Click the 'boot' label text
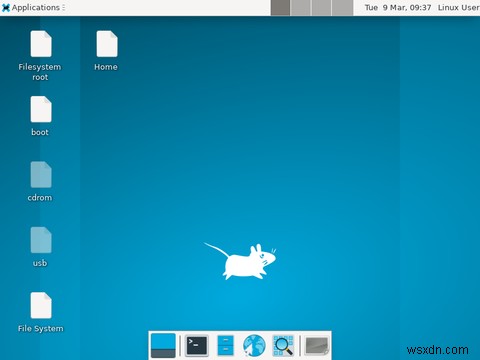The height and width of the screenshot is (360, 480). coord(40,132)
